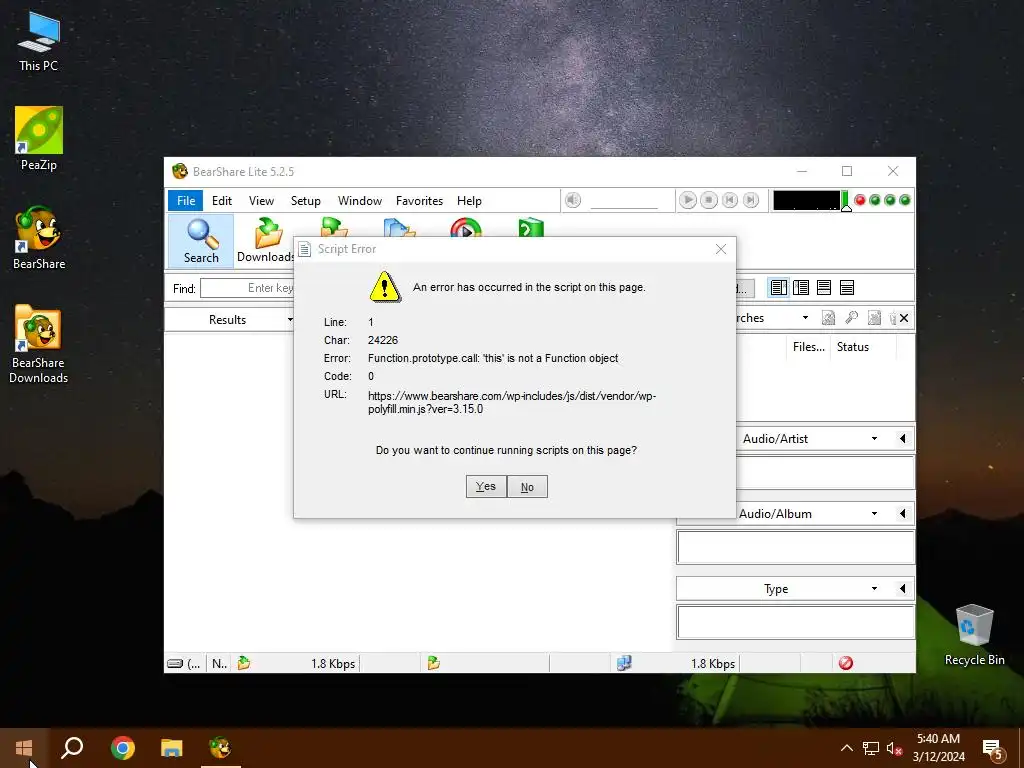The width and height of the screenshot is (1024, 768).
Task: Click the volume slider line
Action: coord(624,208)
